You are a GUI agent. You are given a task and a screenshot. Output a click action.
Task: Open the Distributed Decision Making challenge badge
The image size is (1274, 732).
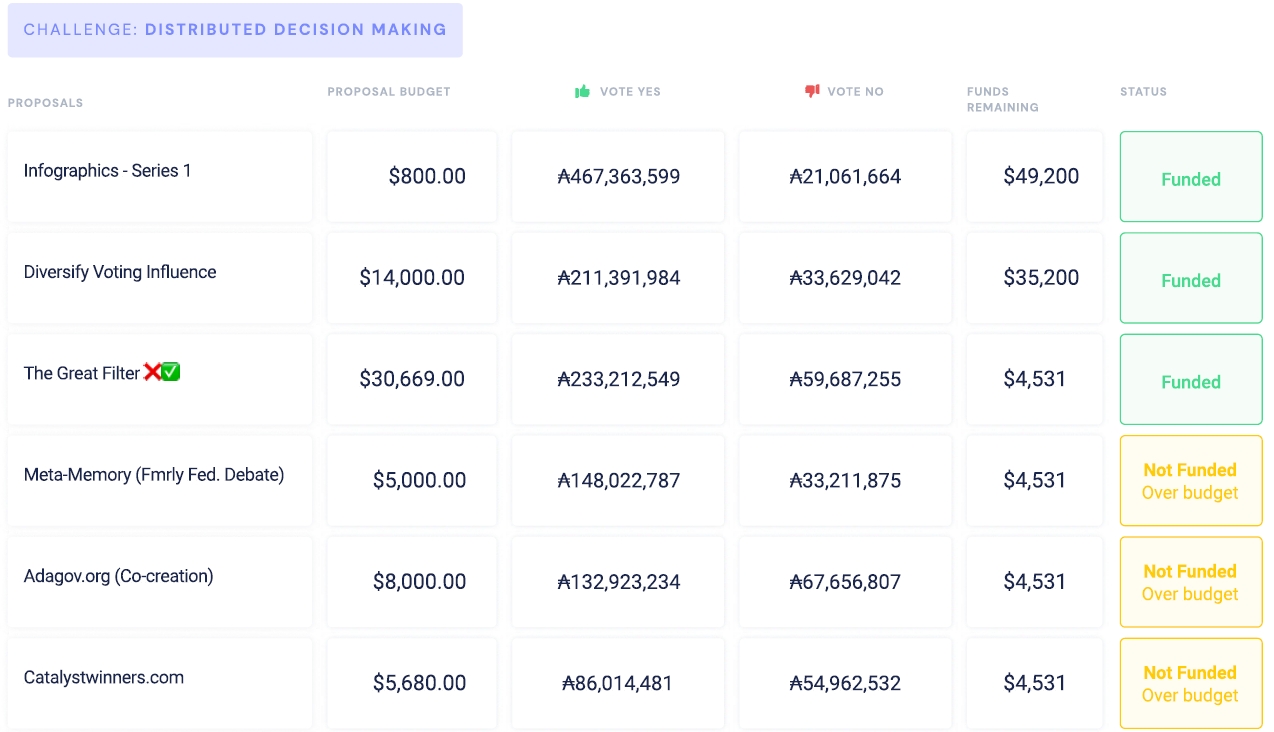coord(235,30)
